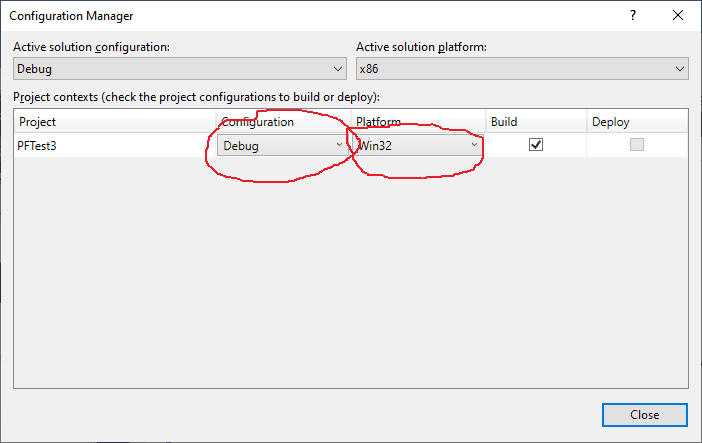Select the Deploy column header

point(610,122)
